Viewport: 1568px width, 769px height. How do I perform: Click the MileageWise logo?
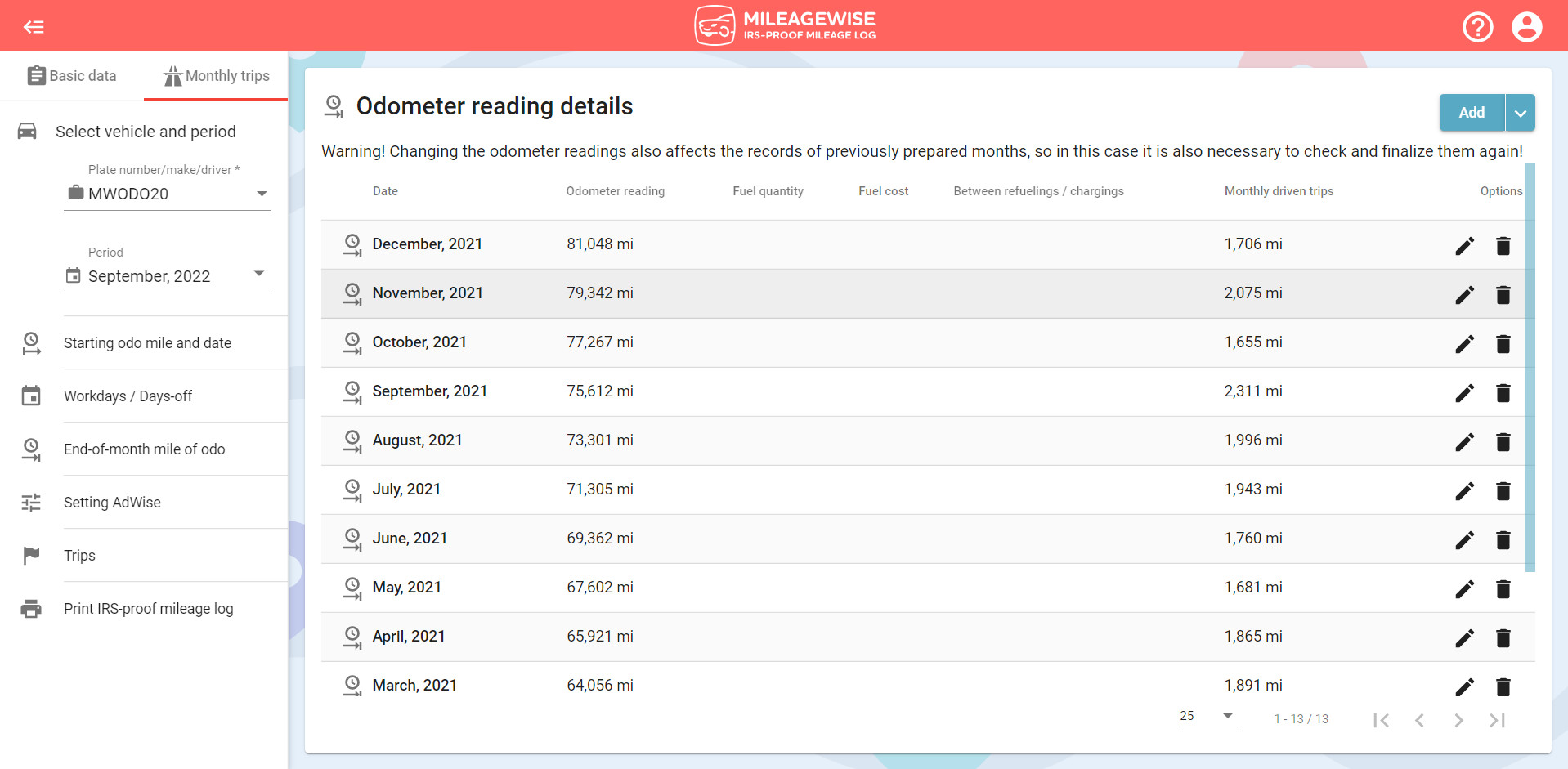[785, 25]
